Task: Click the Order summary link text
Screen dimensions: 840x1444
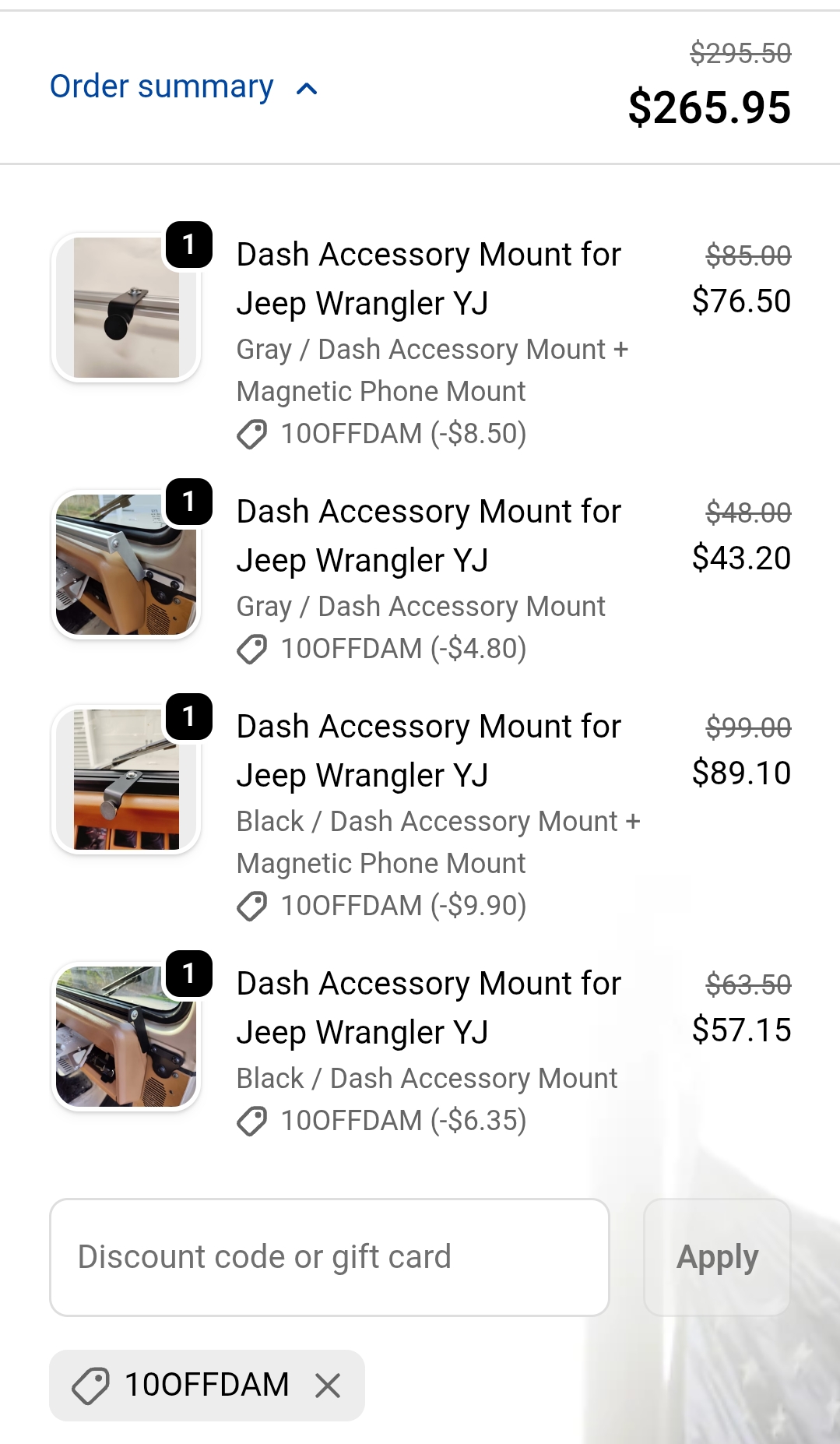Action: point(162,86)
